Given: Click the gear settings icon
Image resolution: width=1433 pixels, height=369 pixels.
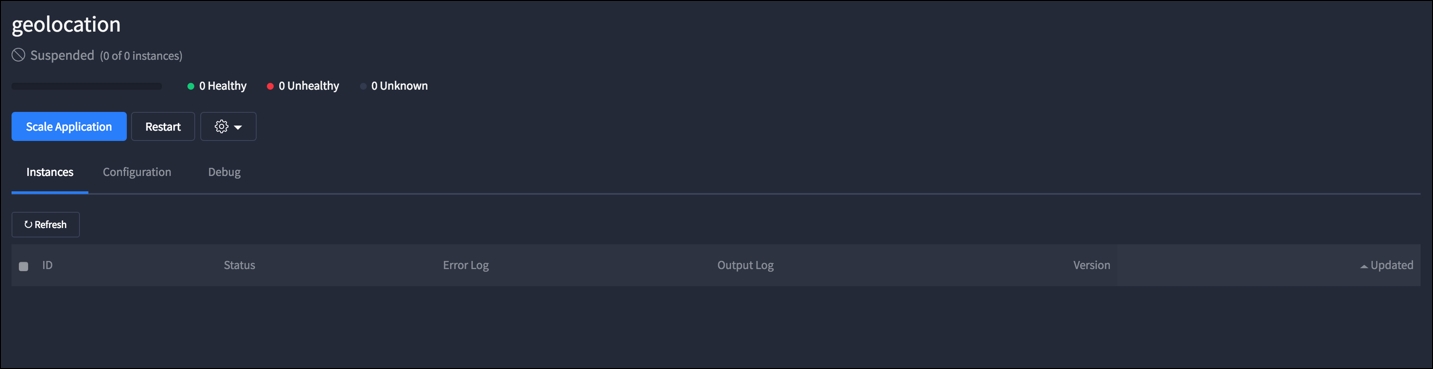Looking at the screenshot, I should tap(222, 127).
